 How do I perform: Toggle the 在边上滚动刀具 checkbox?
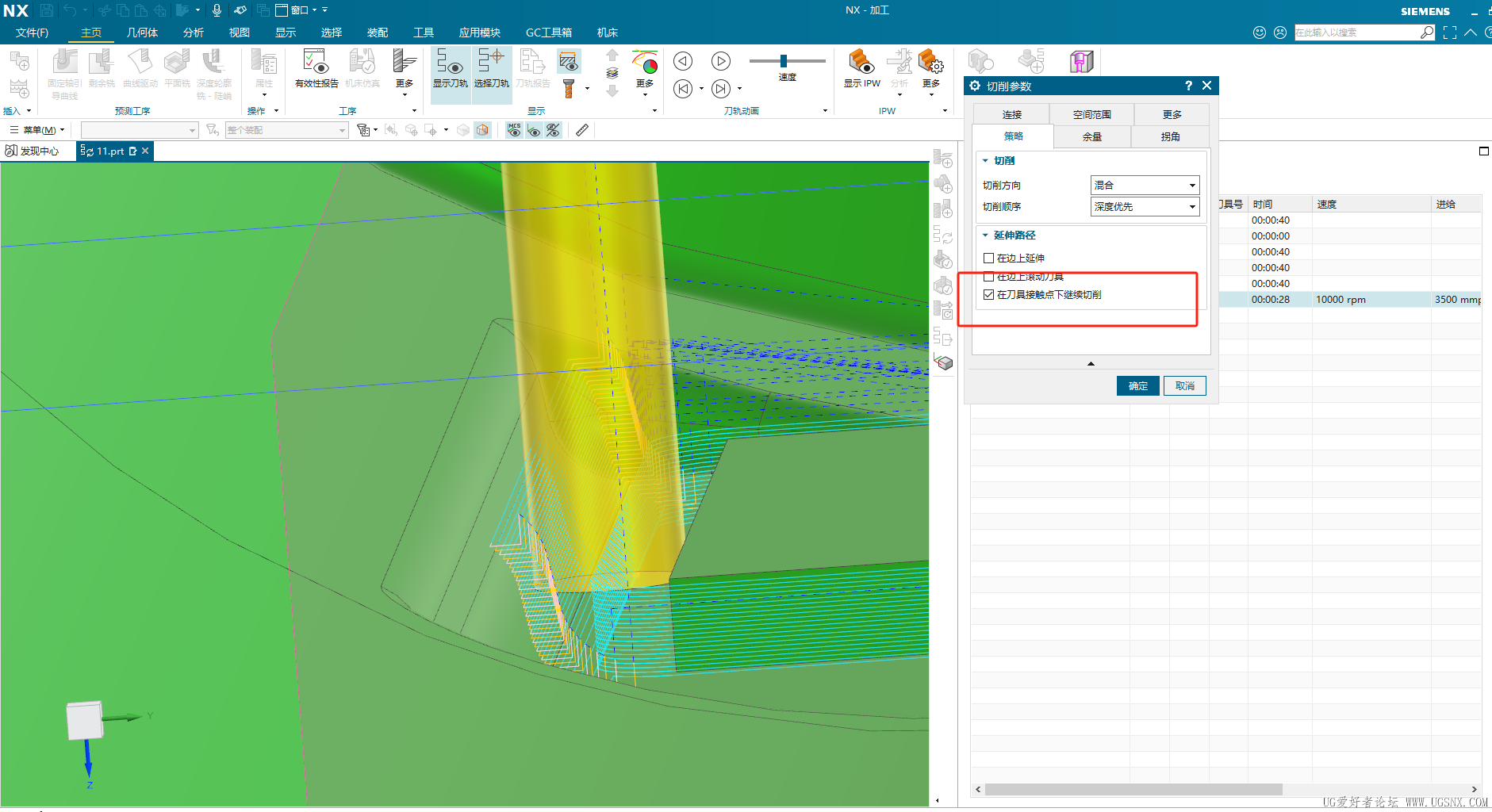(x=988, y=277)
